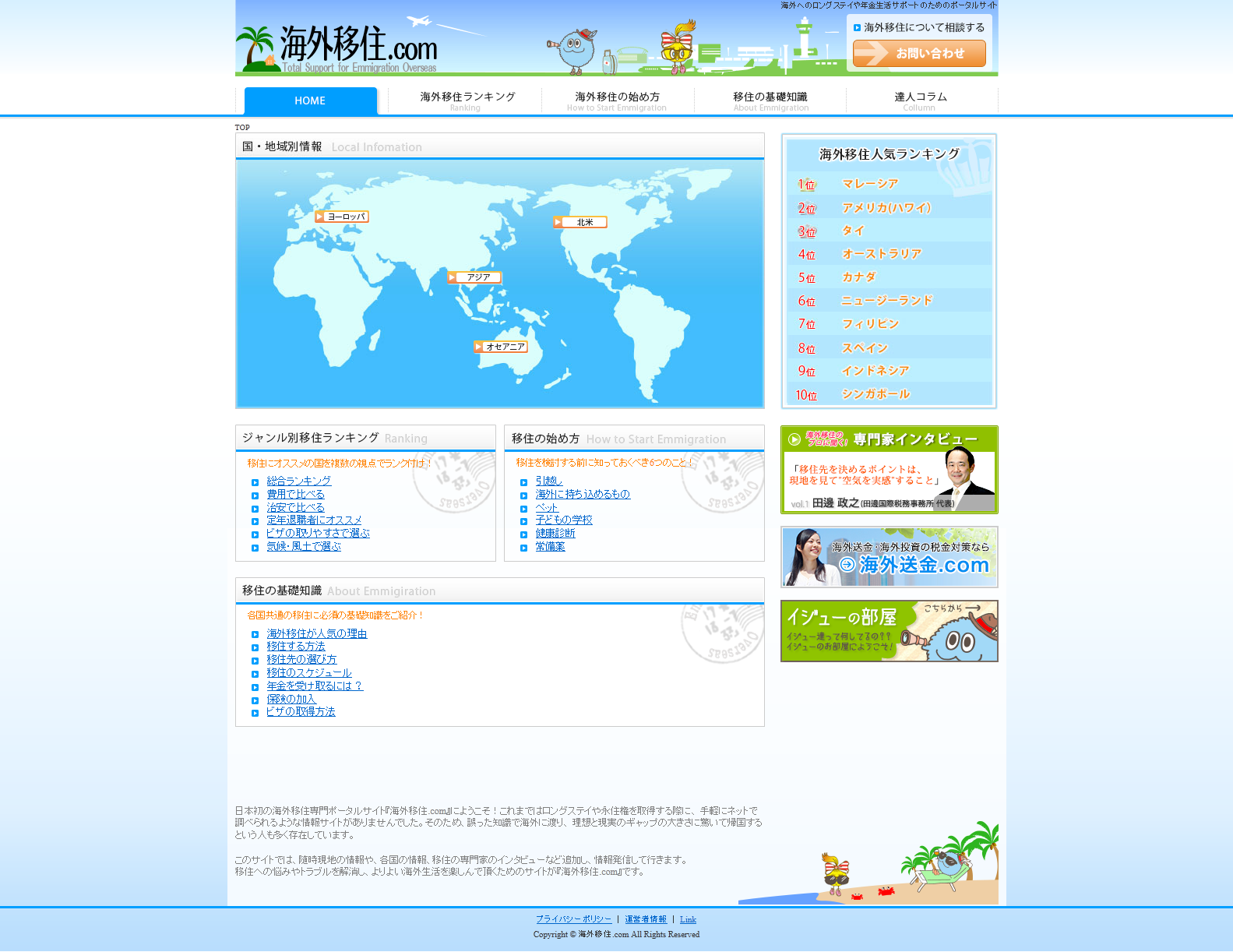Click the お問い合わせ orange contact button

[919, 54]
